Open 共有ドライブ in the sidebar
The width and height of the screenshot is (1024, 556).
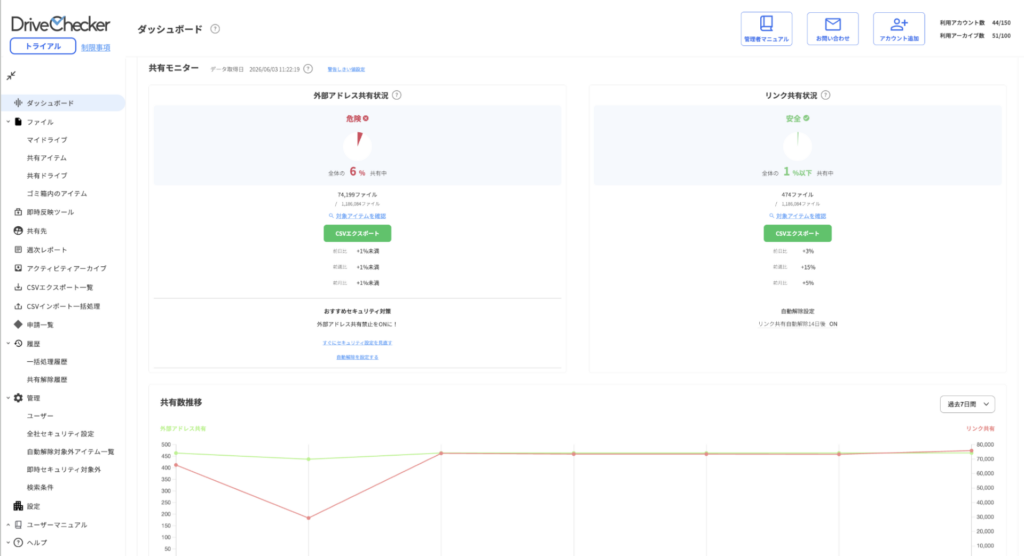tap(47, 175)
